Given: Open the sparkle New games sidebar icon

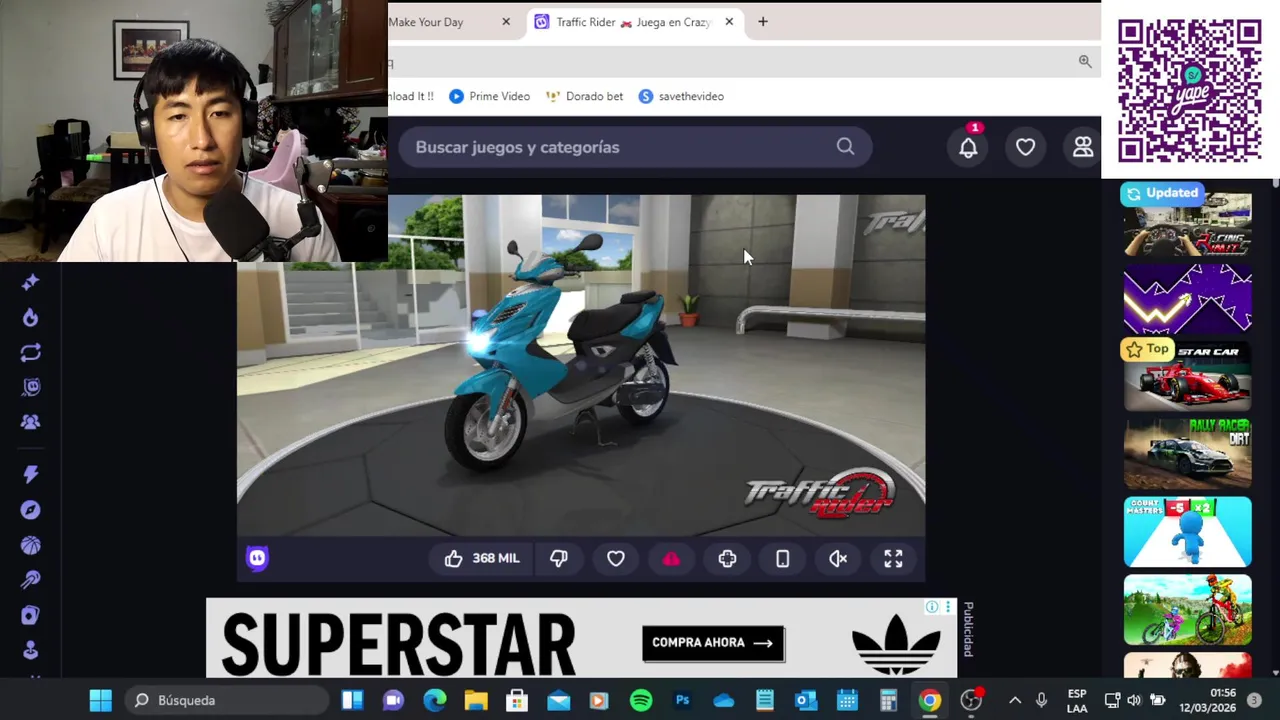Looking at the screenshot, I should point(30,283).
